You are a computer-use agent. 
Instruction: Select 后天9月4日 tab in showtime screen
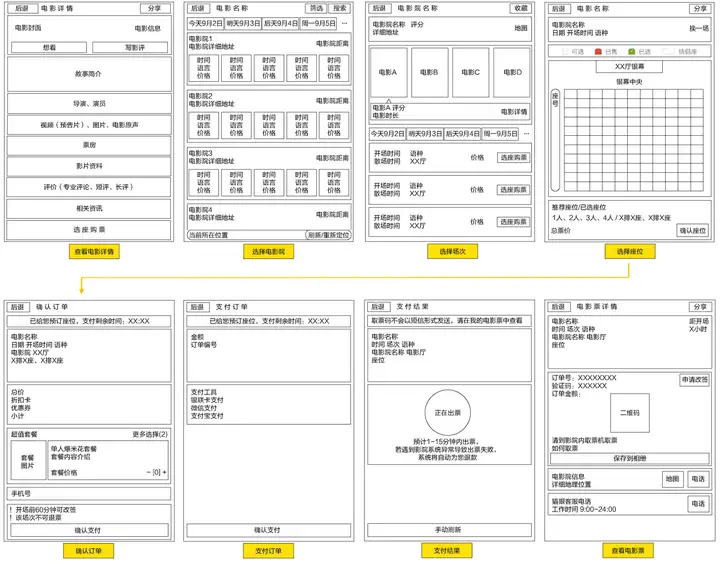[462, 134]
